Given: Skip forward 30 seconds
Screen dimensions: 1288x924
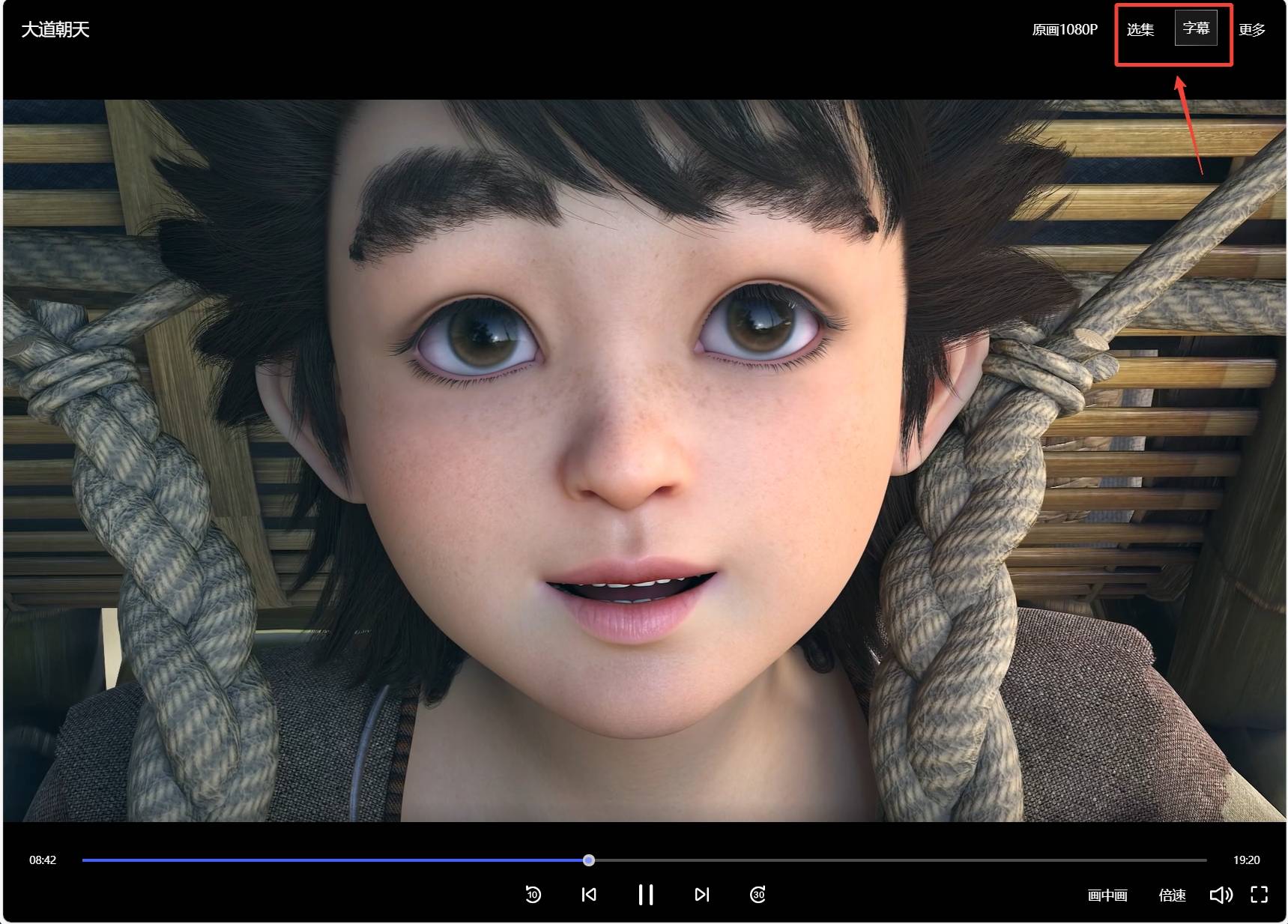Looking at the screenshot, I should (758, 895).
